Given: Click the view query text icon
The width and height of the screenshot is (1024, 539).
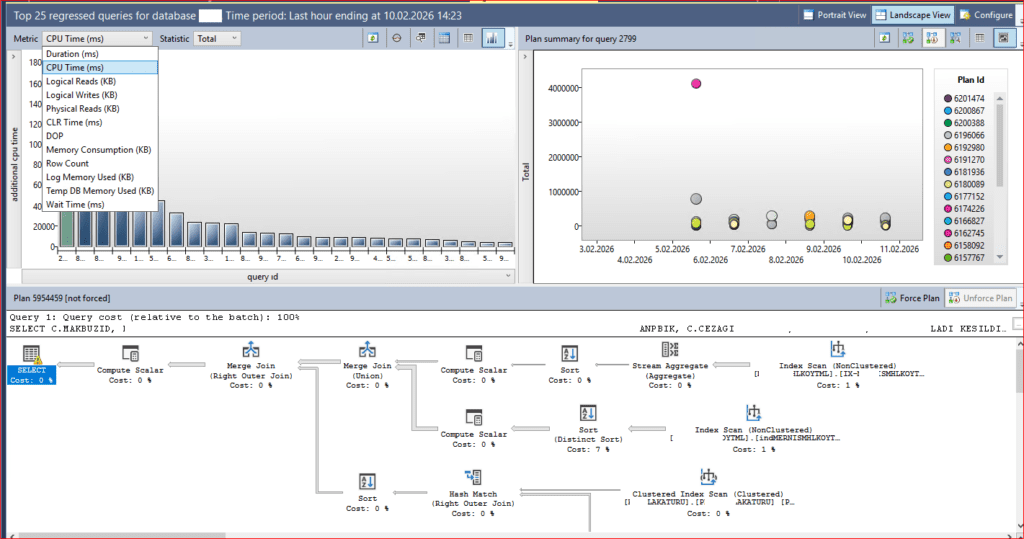Looking at the screenshot, I should click(420, 38).
